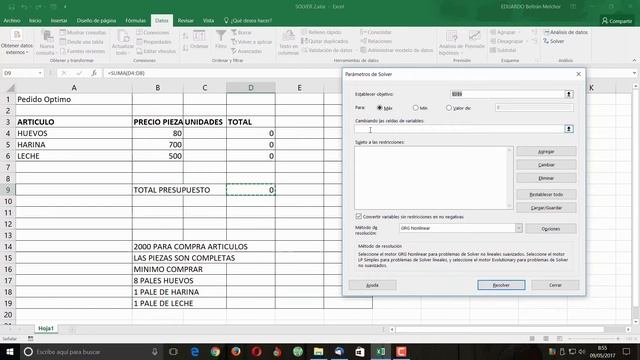Click Quitar duplicados in Data Tools
Viewport: 640px width, 360px height.
click(325, 41)
